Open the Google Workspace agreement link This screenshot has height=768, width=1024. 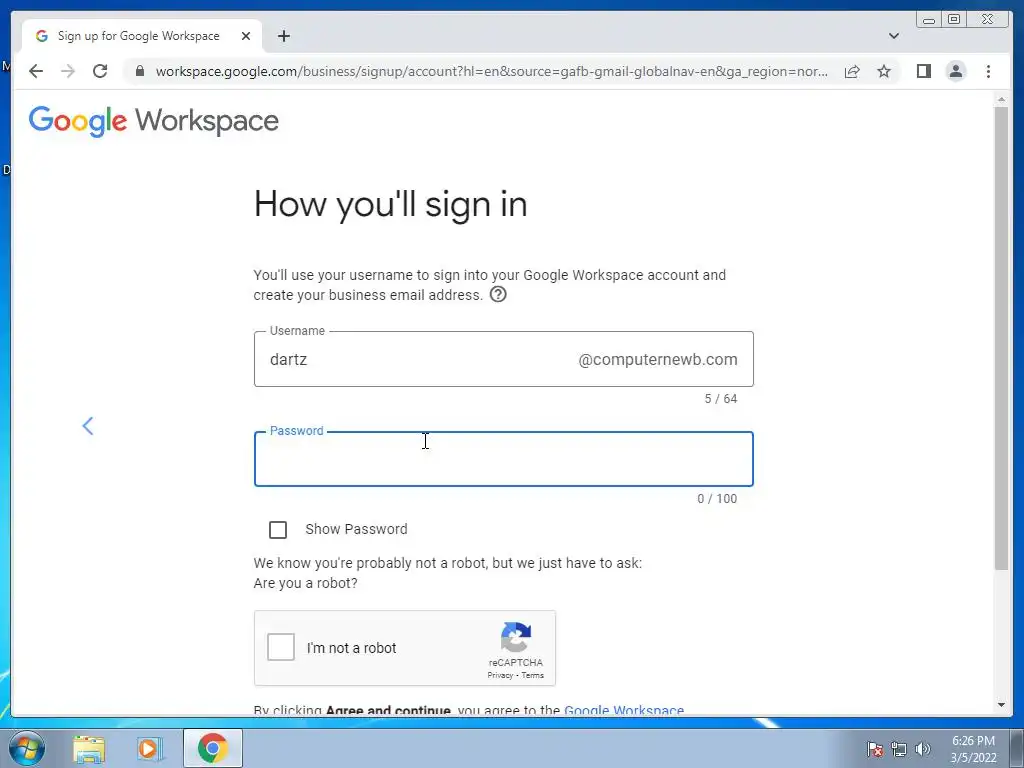[624, 711]
